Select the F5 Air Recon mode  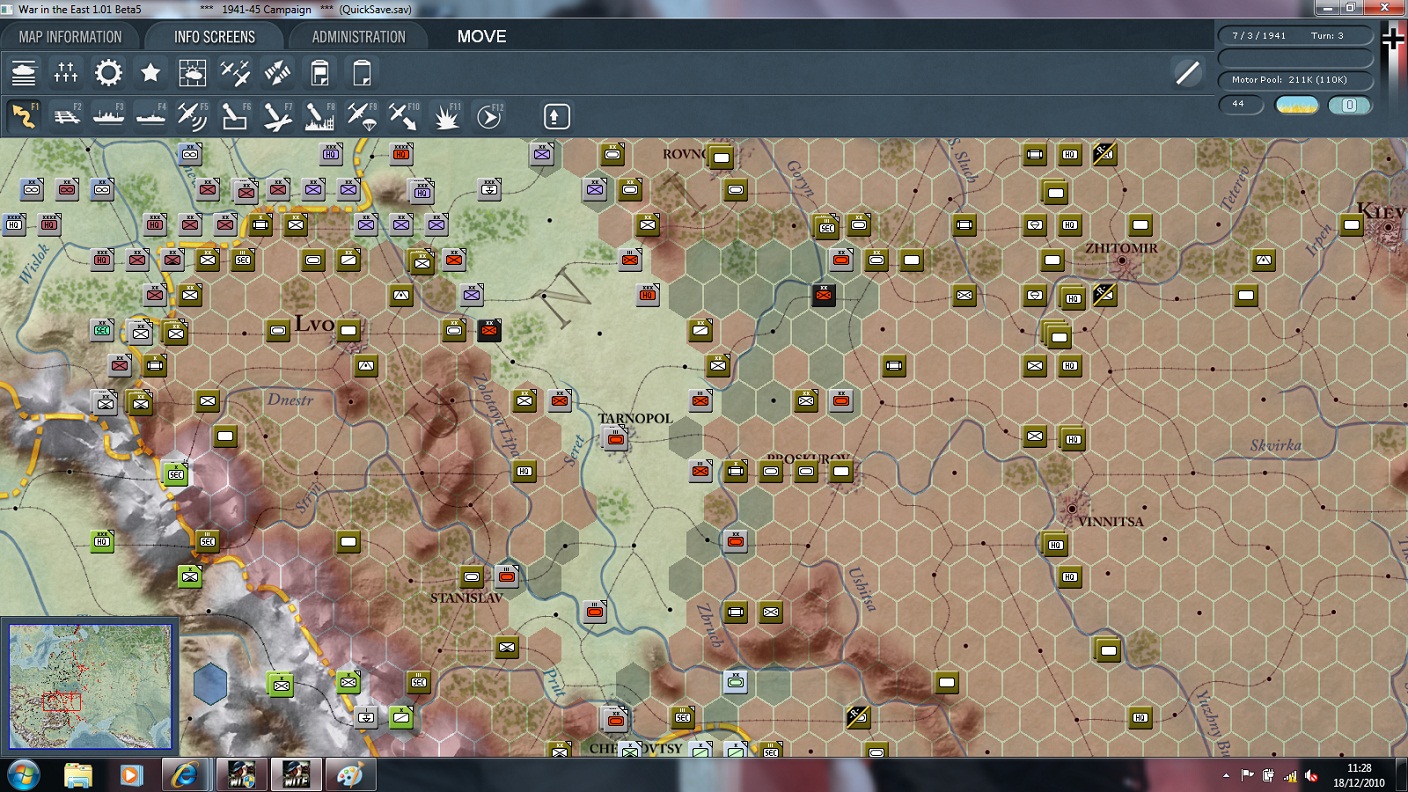192,116
